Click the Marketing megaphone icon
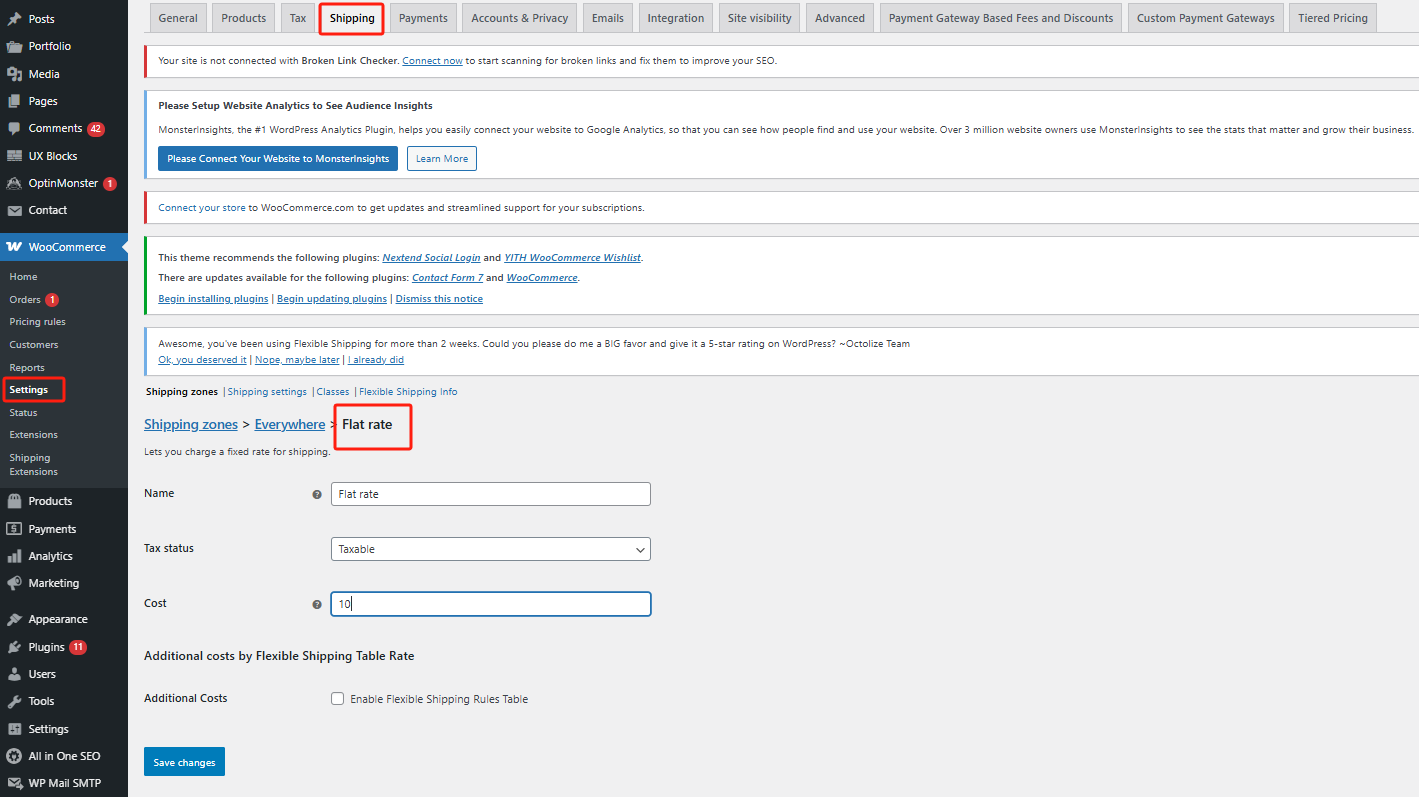This screenshot has height=797, width=1419. pyautogui.click(x=14, y=583)
